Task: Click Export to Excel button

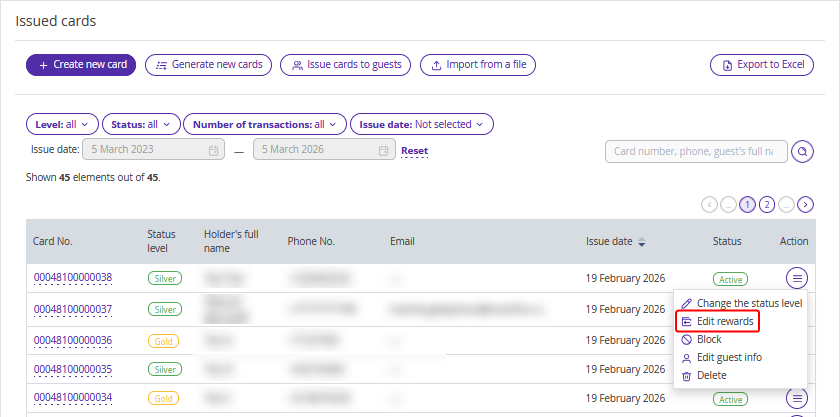Action: (x=762, y=65)
